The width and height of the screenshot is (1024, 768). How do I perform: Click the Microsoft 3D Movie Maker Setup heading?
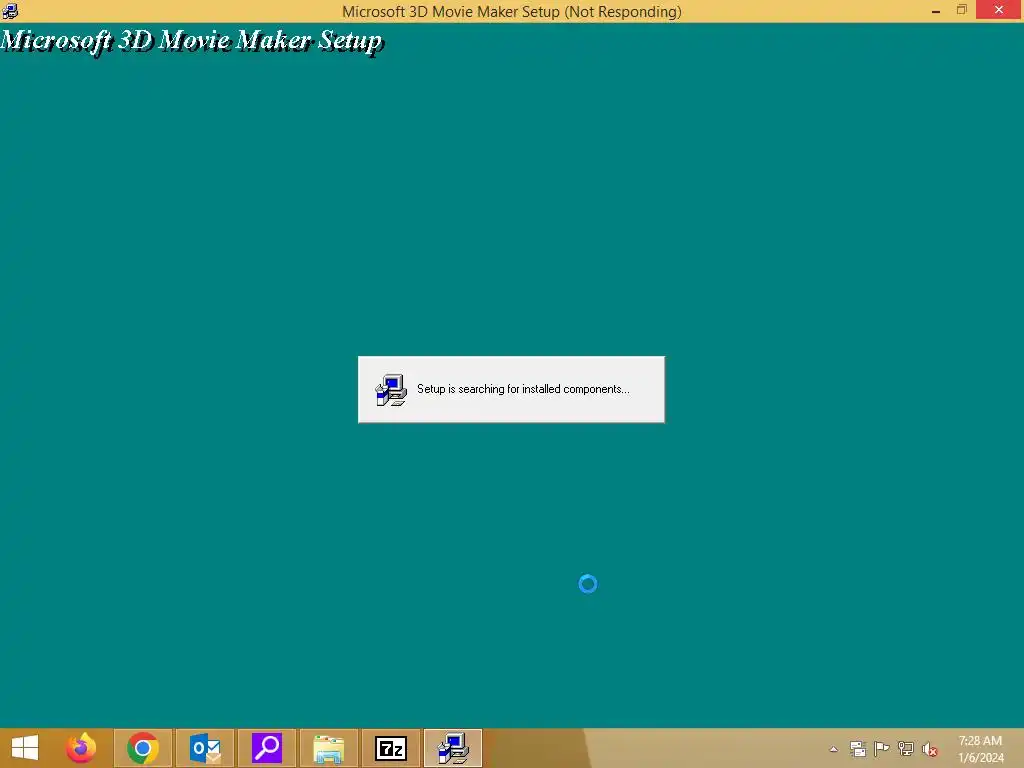(192, 41)
